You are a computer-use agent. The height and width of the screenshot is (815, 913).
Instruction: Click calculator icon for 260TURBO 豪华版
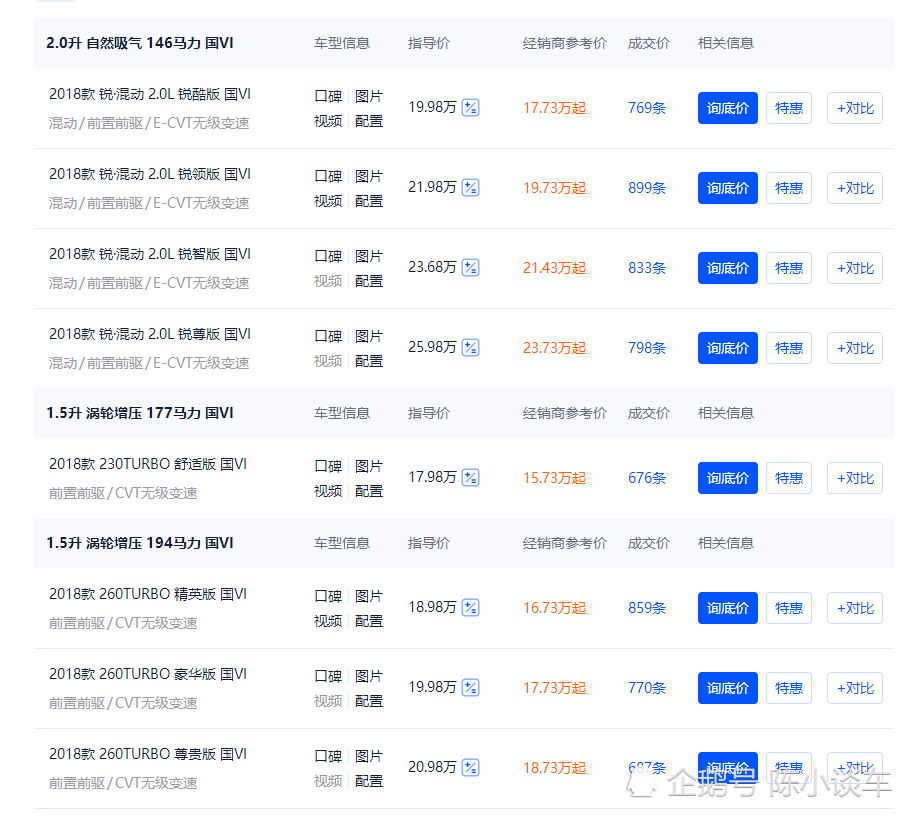pyautogui.click(x=471, y=688)
